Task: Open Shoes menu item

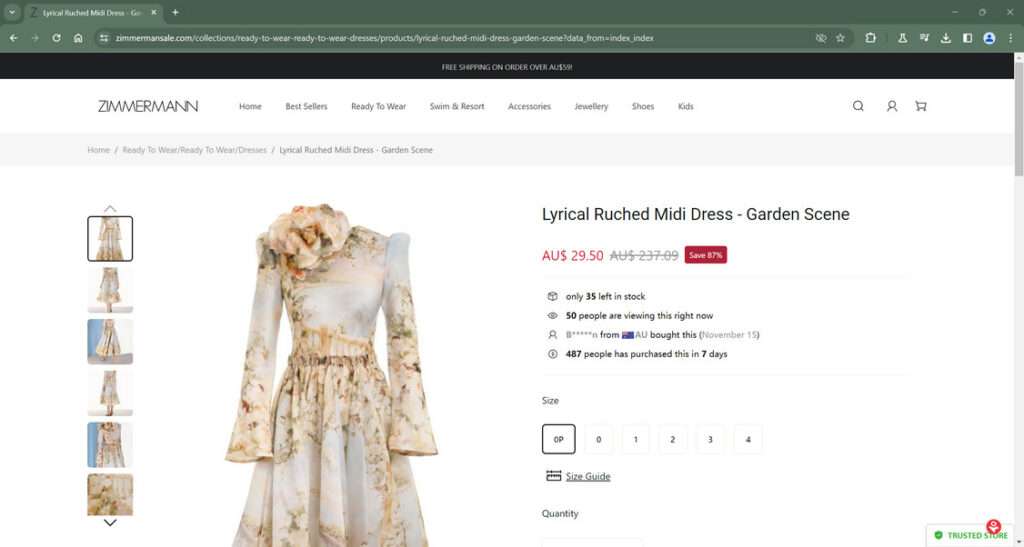Action: [x=643, y=106]
